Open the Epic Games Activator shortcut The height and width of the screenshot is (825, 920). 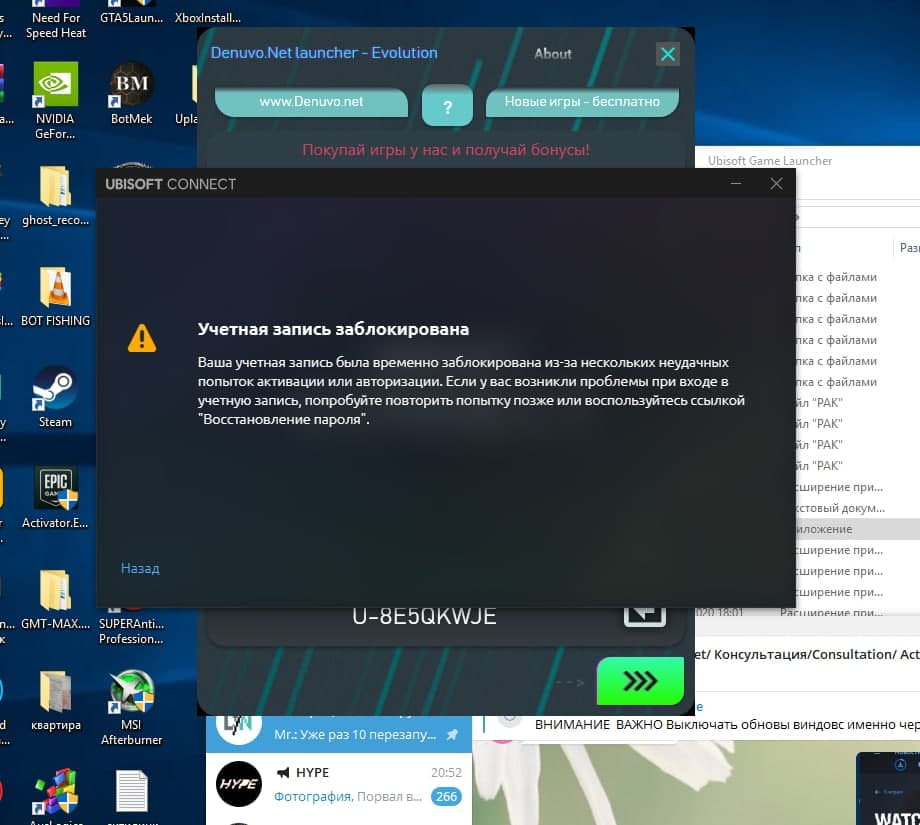point(55,491)
